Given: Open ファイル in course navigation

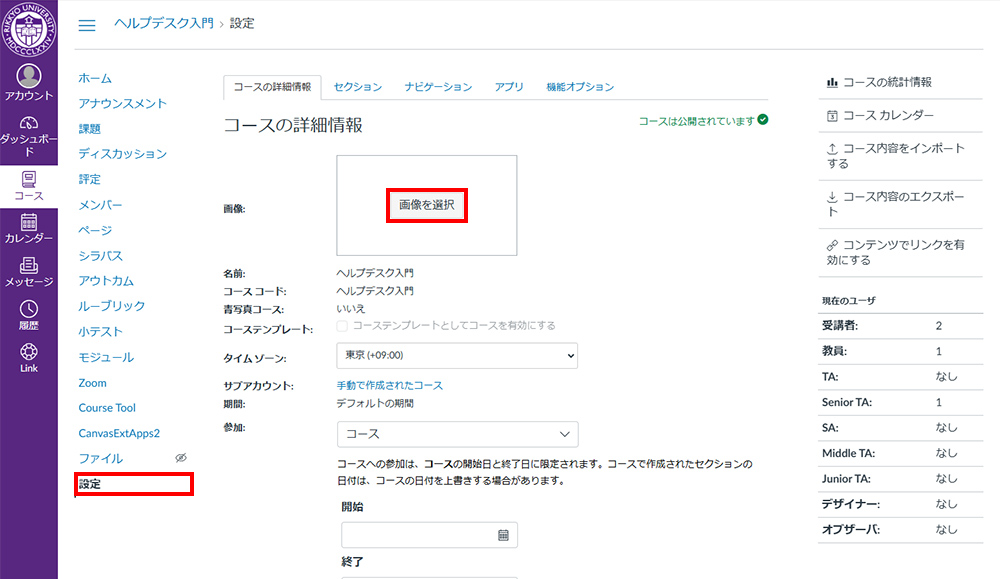Looking at the screenshot, I should [x=100, y=458].
